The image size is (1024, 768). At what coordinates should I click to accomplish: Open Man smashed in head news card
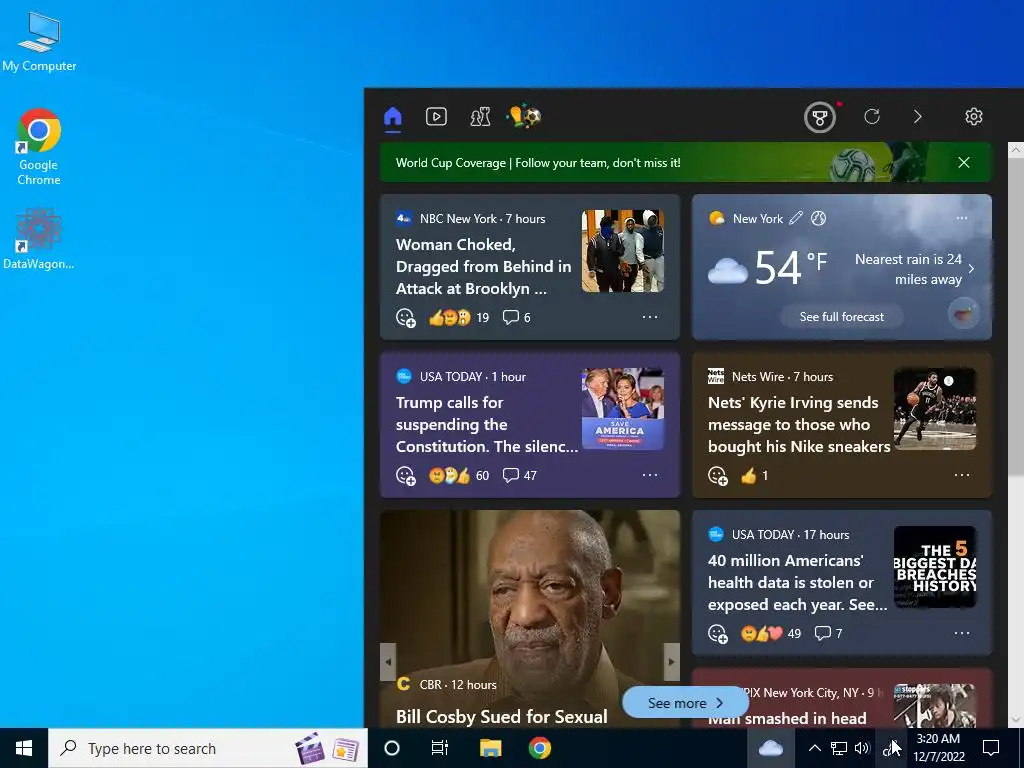842,698
